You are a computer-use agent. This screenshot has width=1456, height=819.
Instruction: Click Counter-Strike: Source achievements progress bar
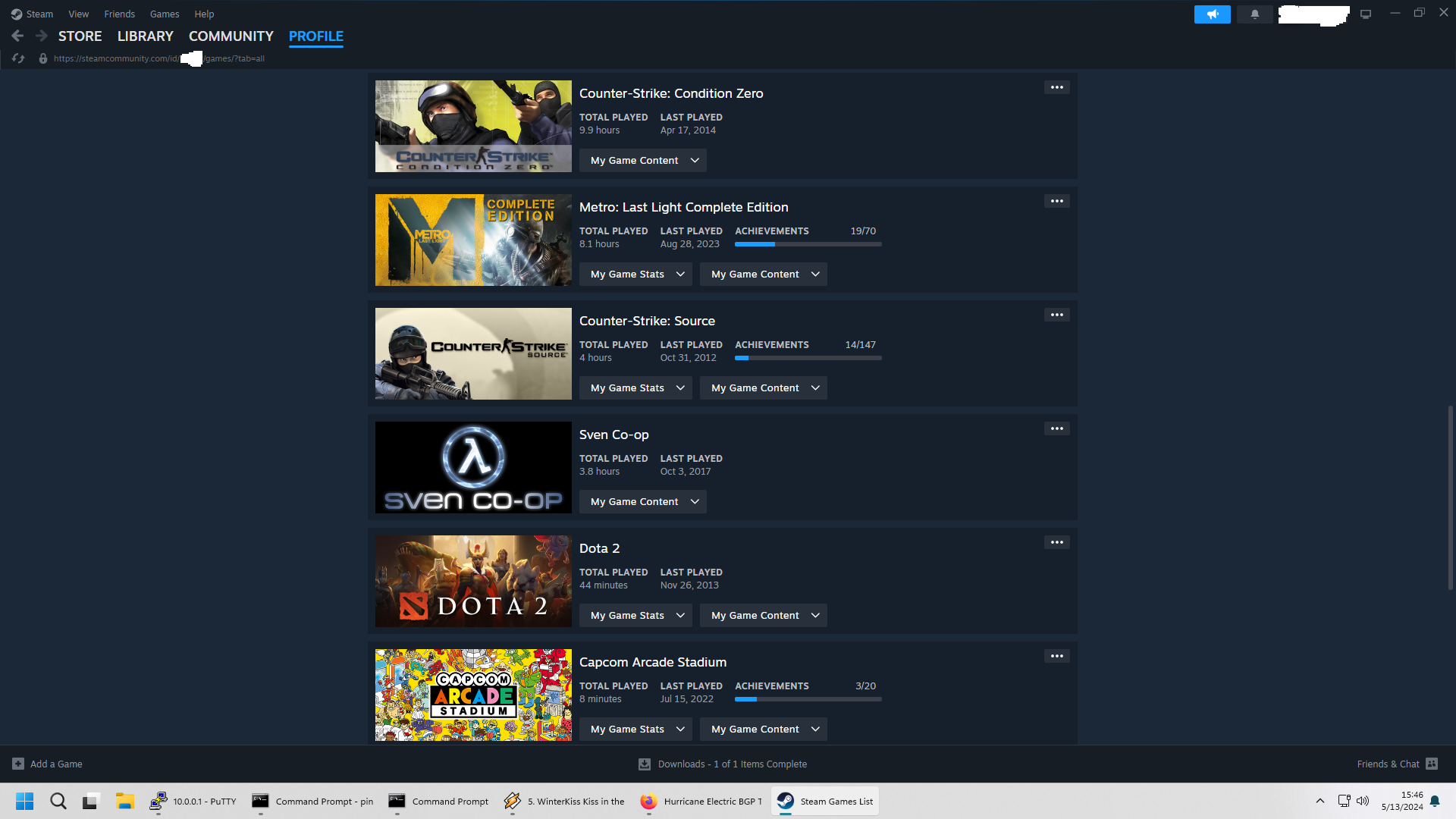(808, 358)
